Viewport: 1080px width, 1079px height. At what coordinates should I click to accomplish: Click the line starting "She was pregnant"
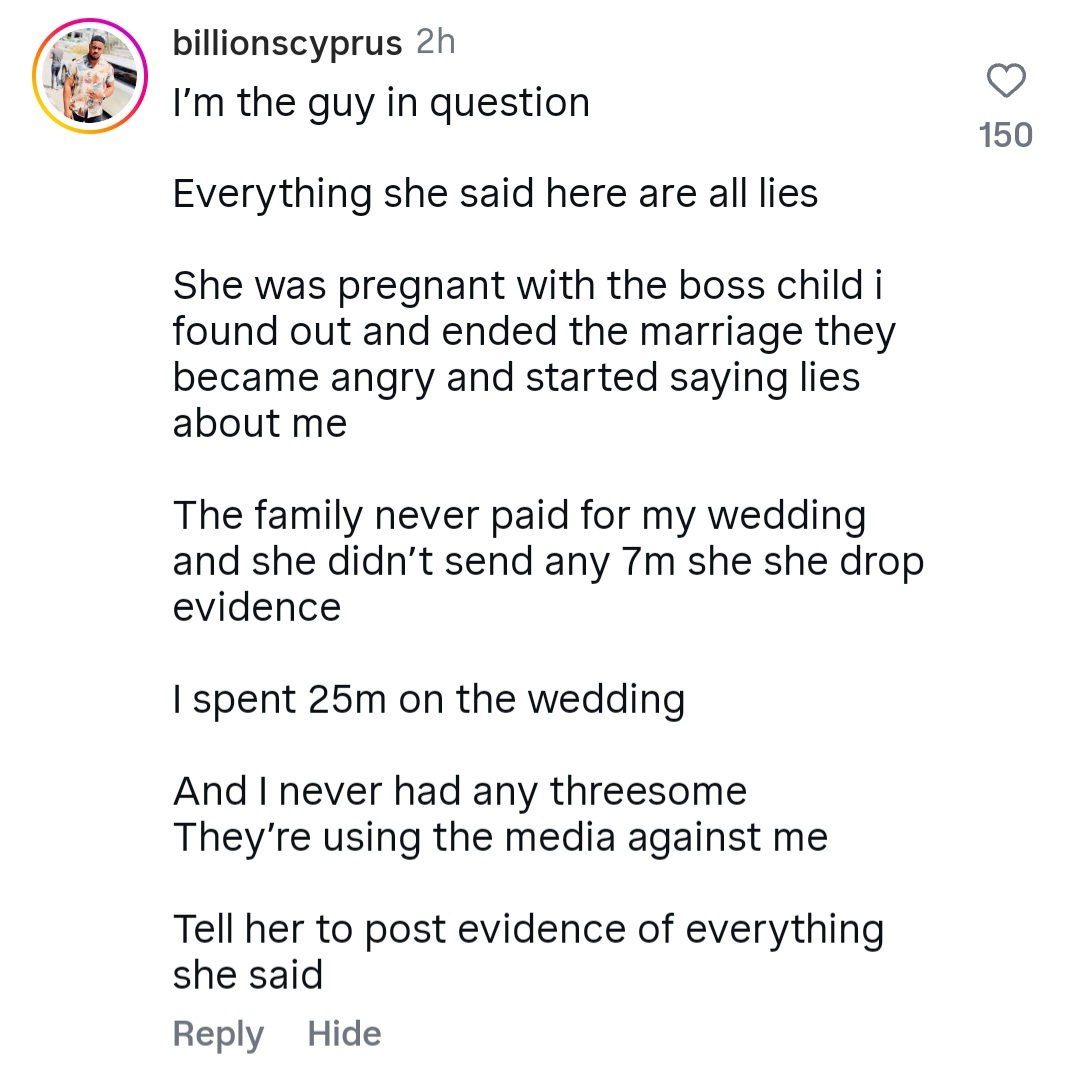coord(528,286)
